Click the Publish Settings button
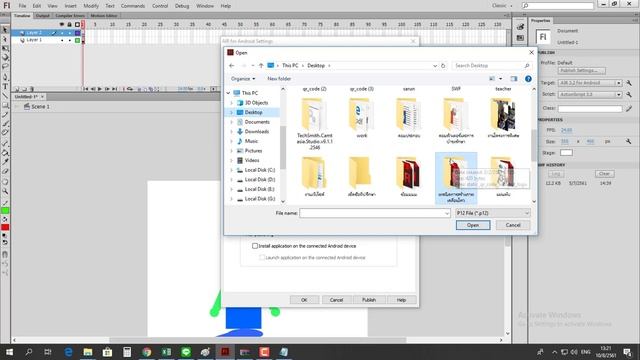Screen dimensions: 640x360 click(x=582, y=71)
